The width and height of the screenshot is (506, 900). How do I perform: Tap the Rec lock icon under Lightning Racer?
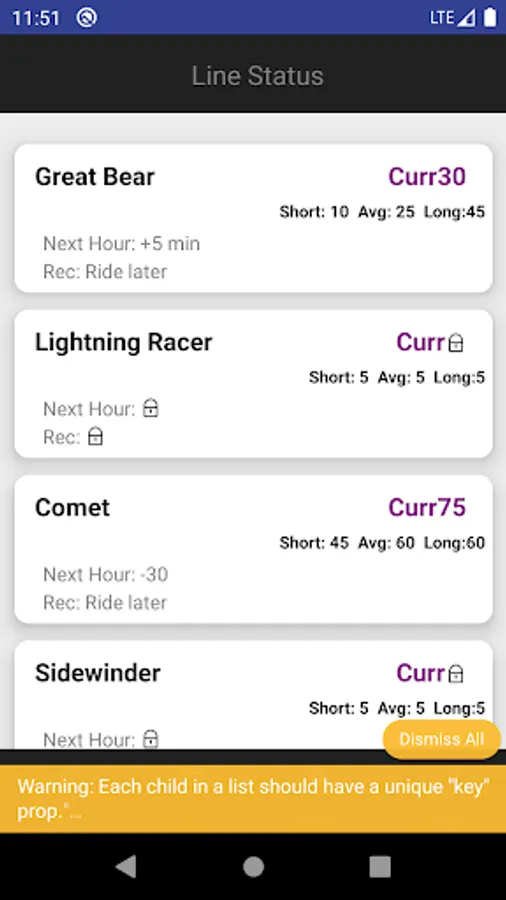(95, 437)
